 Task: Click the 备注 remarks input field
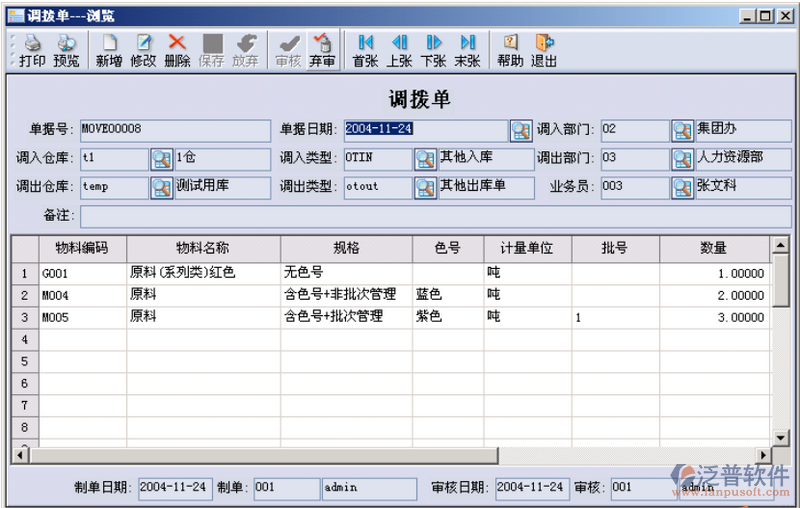pyautogui.click(x=435, y=216)
